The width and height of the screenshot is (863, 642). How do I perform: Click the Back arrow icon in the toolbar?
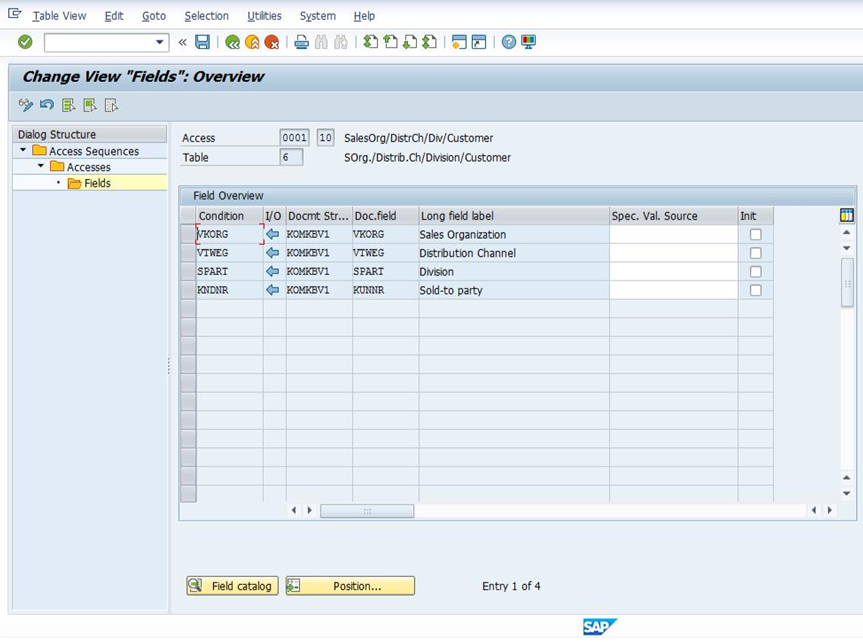[x=233, y=42]
